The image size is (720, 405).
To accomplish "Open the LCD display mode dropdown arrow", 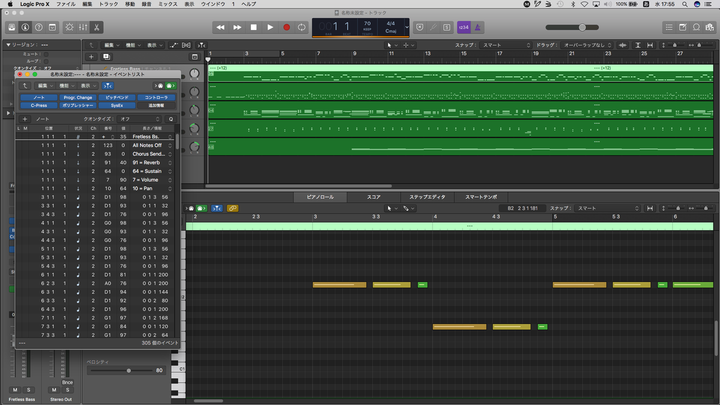I will pyautogui.click(x=406, y=28).
